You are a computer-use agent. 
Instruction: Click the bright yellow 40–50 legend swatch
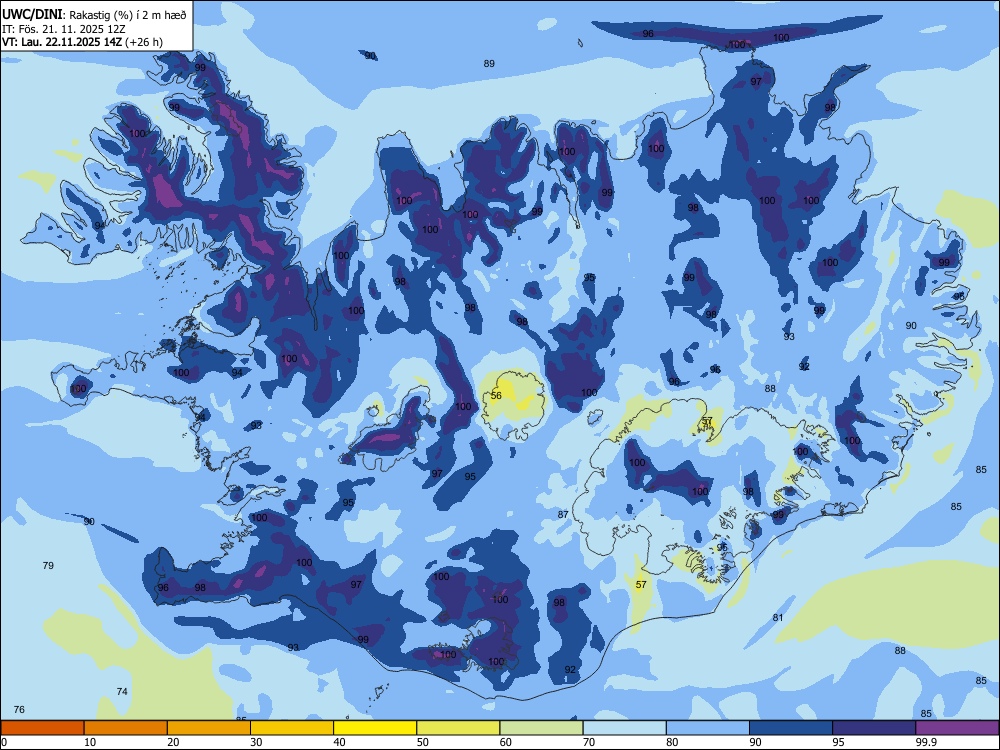point(375,728)
